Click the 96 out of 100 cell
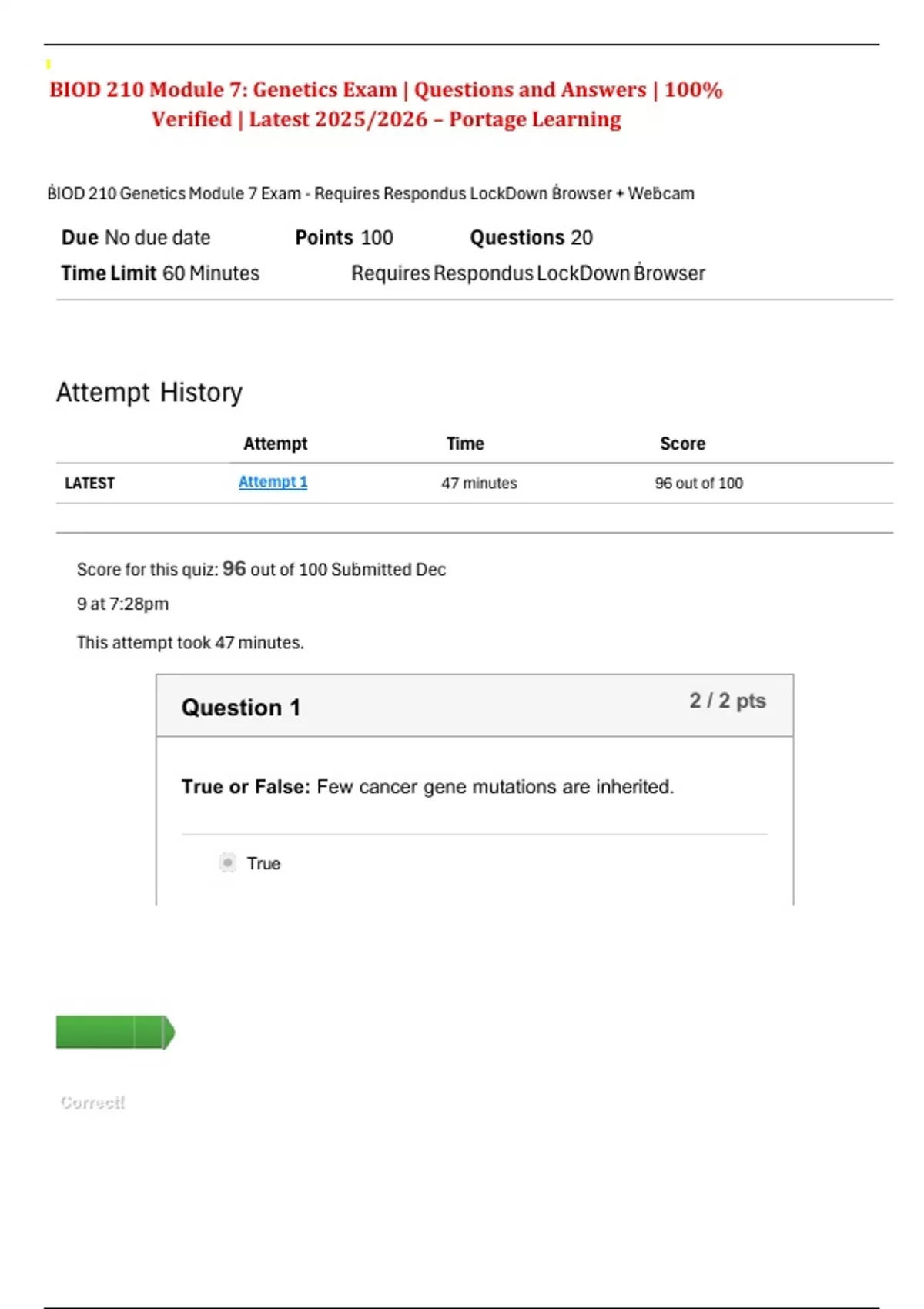Screen dimensions: 924x1309 pos(698,484)
